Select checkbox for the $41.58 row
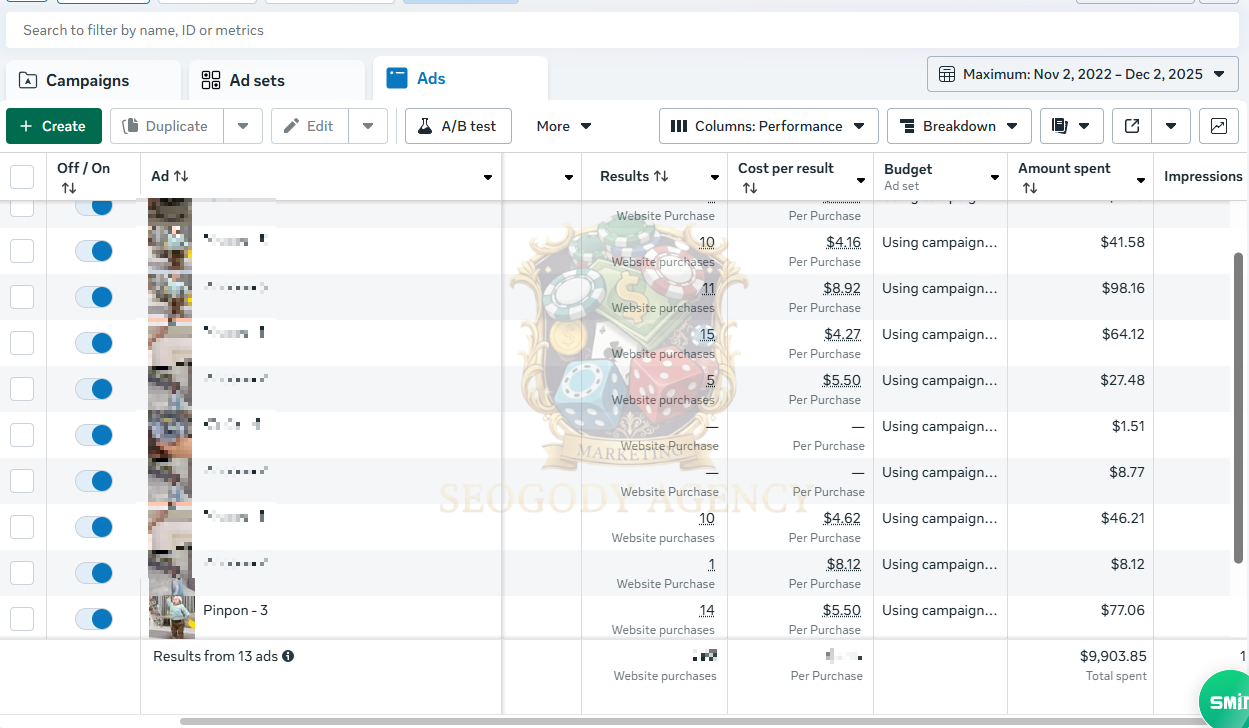Viewport: 1249px width, 728px height. [x=22, y=251]
